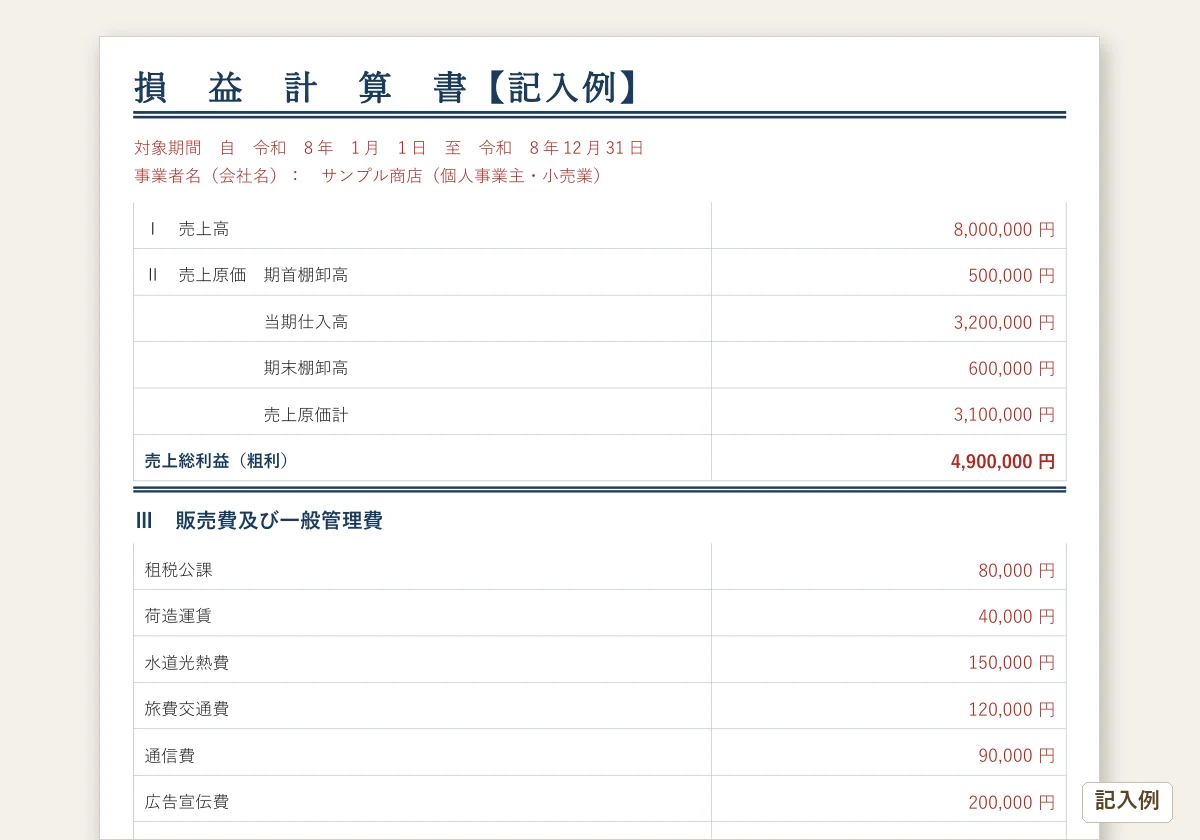Click the 8,000,000 円 sales amount
This screenshot has height=840, width=1200.
tap(1004, 229)
